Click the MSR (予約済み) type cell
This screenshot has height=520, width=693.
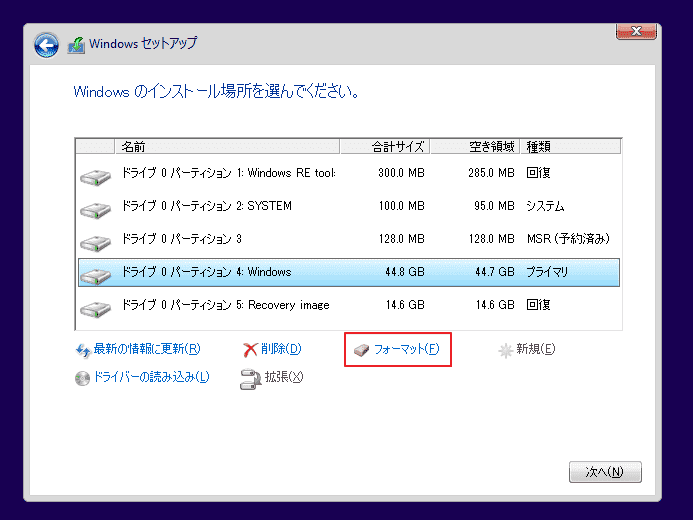568,239
